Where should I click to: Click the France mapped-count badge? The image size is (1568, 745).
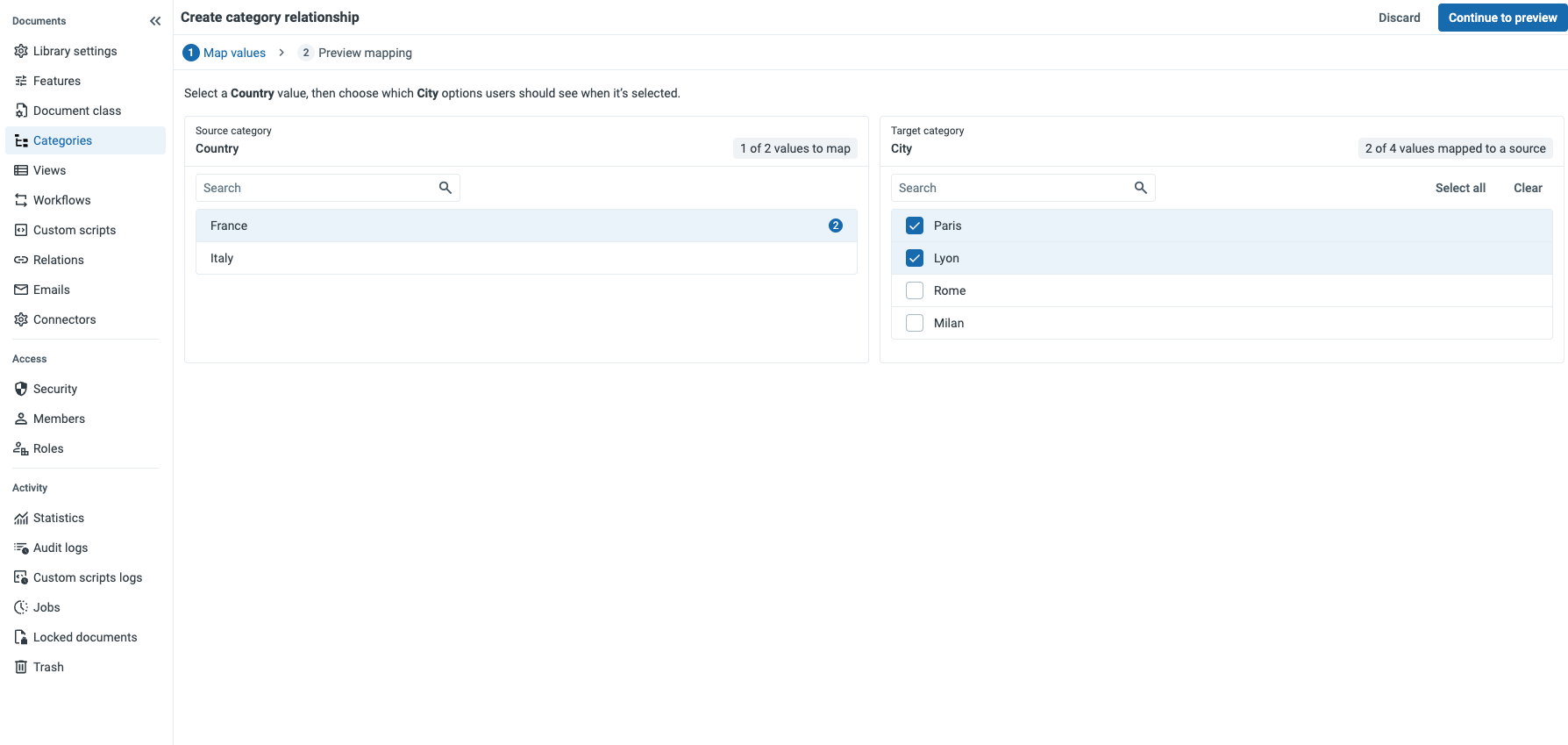pyautogui.click(x=836, y=226)
